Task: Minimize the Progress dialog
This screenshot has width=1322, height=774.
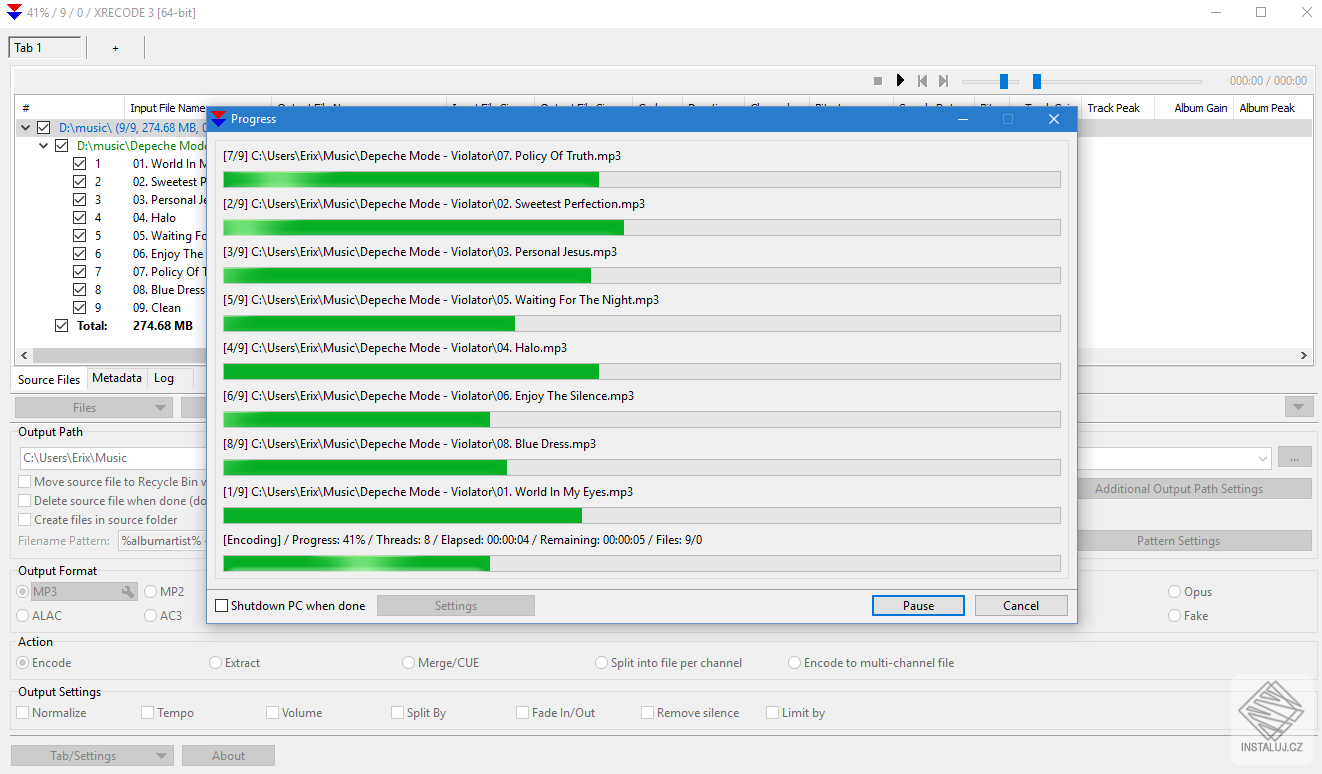Action: pos(962,119)
